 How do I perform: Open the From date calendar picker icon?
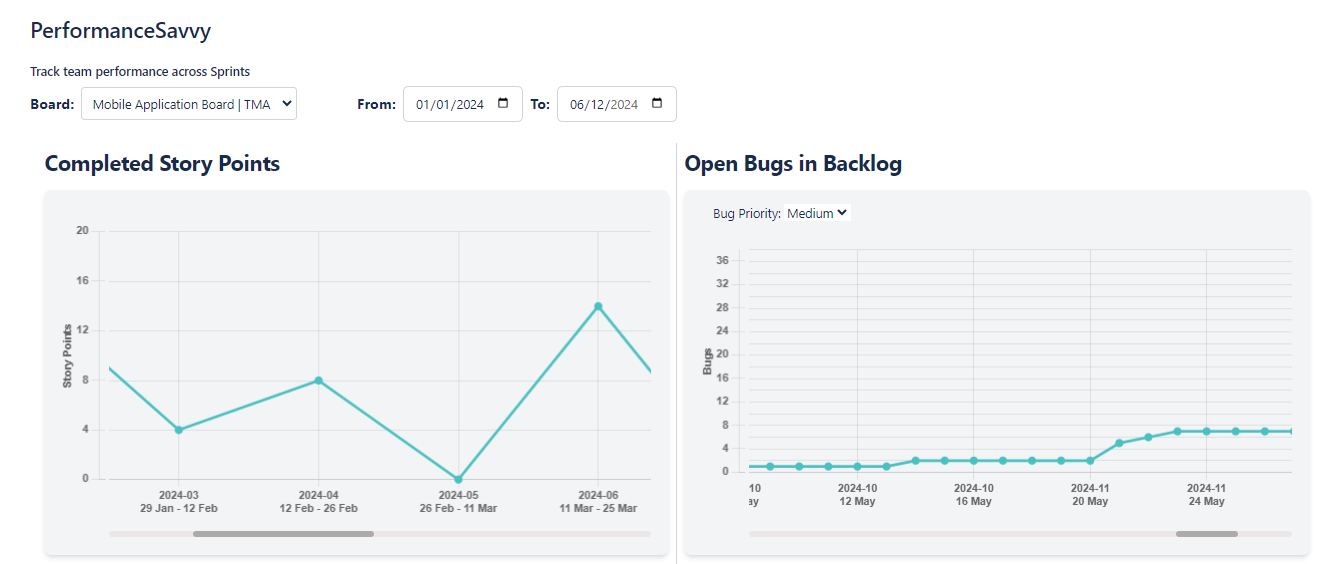(x=503, y=104)
